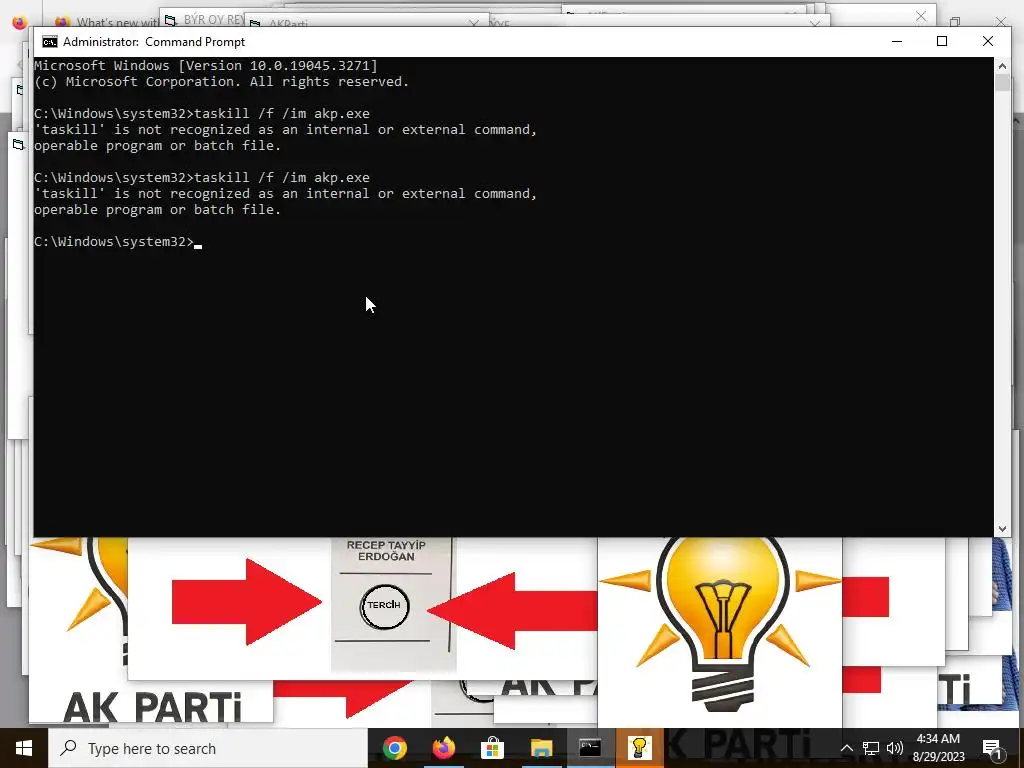Maximize the Command Prompt window
This screenshot has height=768, width=1024.
[x=942, y=41]
